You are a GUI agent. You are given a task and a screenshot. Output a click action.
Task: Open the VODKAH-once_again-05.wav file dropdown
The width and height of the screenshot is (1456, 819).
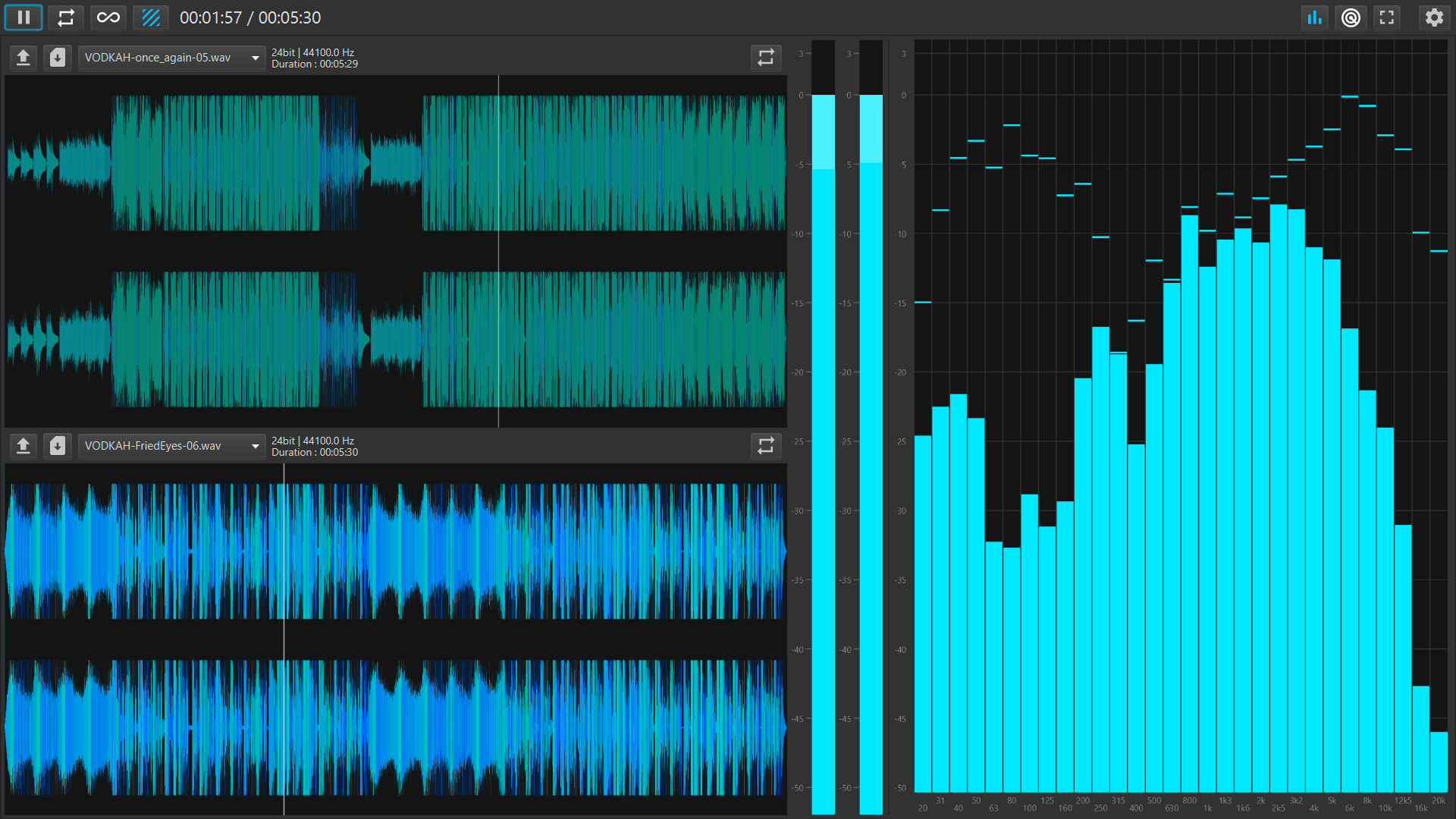(x=171, y=58)
